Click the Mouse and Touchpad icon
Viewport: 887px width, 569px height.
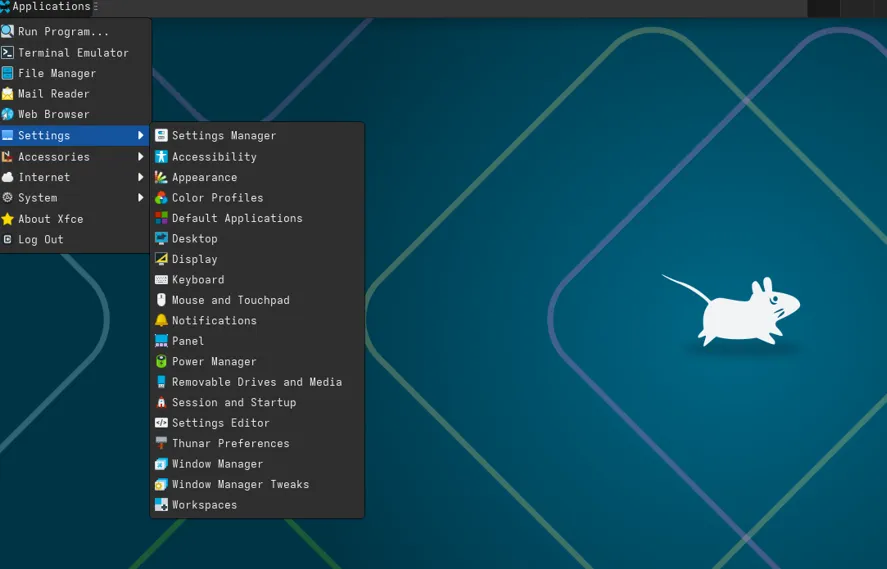click(x=161, y=300)
